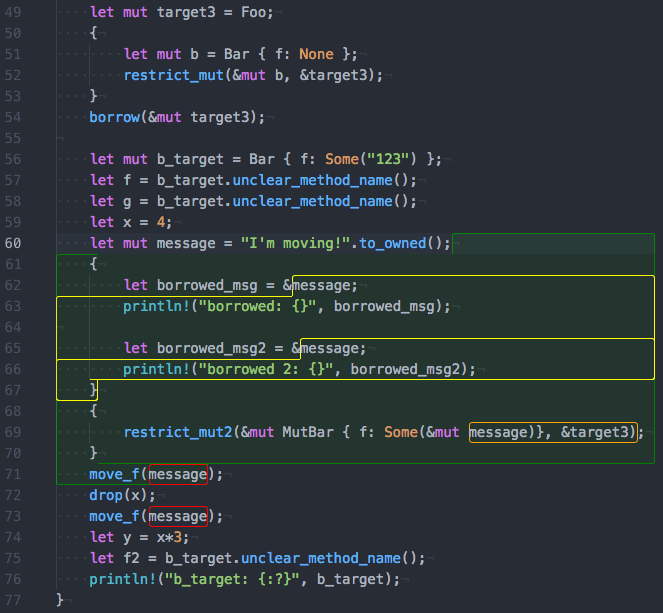Click line number 69 in the gutter
The image size is (663, 613).
click(13, 432)
